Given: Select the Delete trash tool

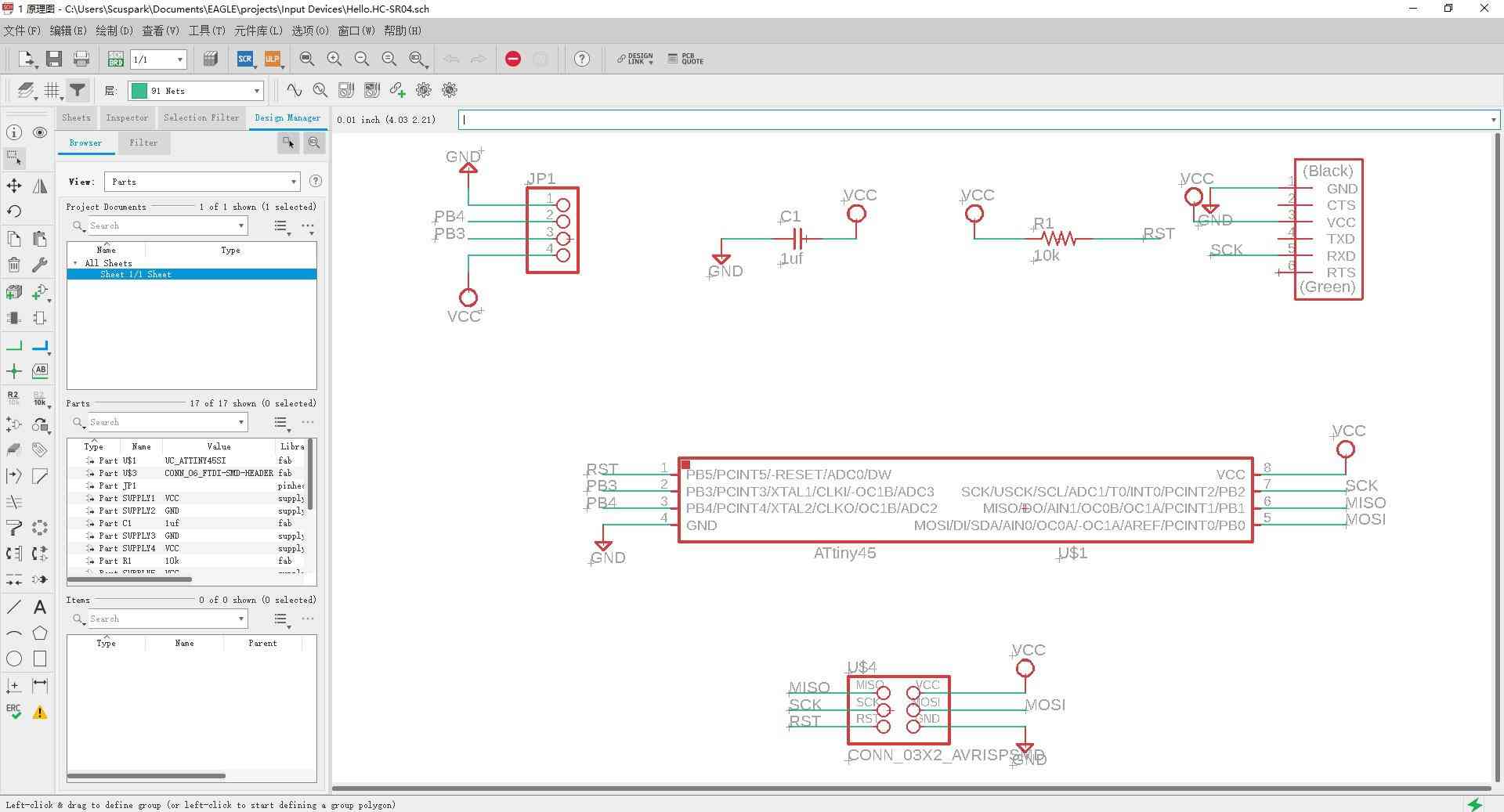Looking at the screenshot, I should point(14,265).
